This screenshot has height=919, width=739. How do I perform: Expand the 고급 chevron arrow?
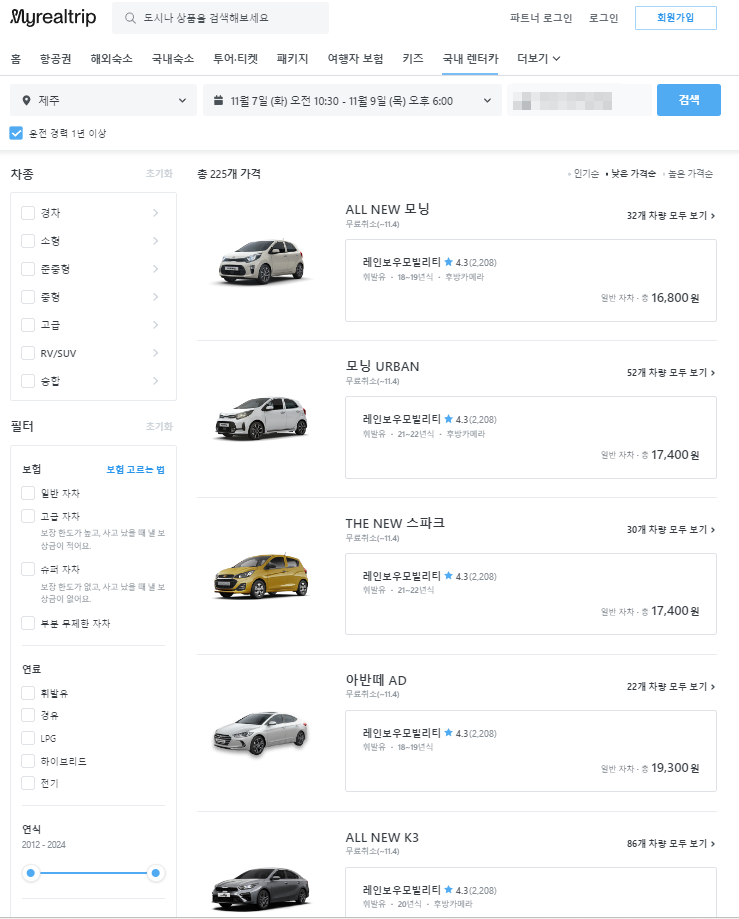point(155,325)
